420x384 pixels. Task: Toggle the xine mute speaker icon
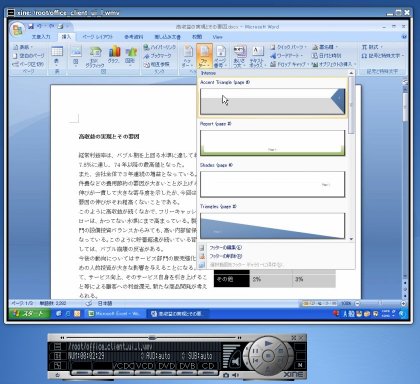(236, 361)
